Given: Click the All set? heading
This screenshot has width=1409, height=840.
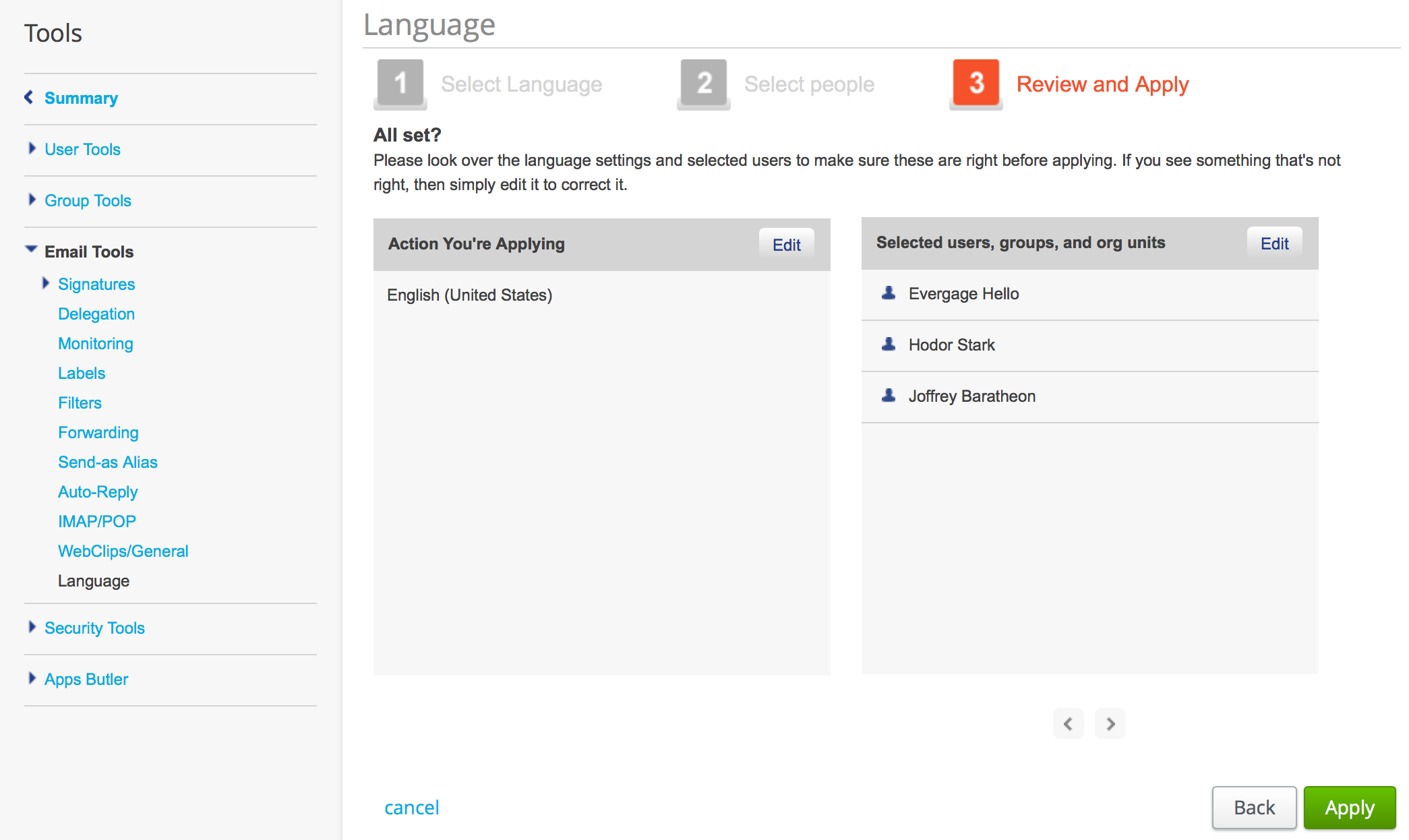Looking at the screenshot, I should (407, 135).
